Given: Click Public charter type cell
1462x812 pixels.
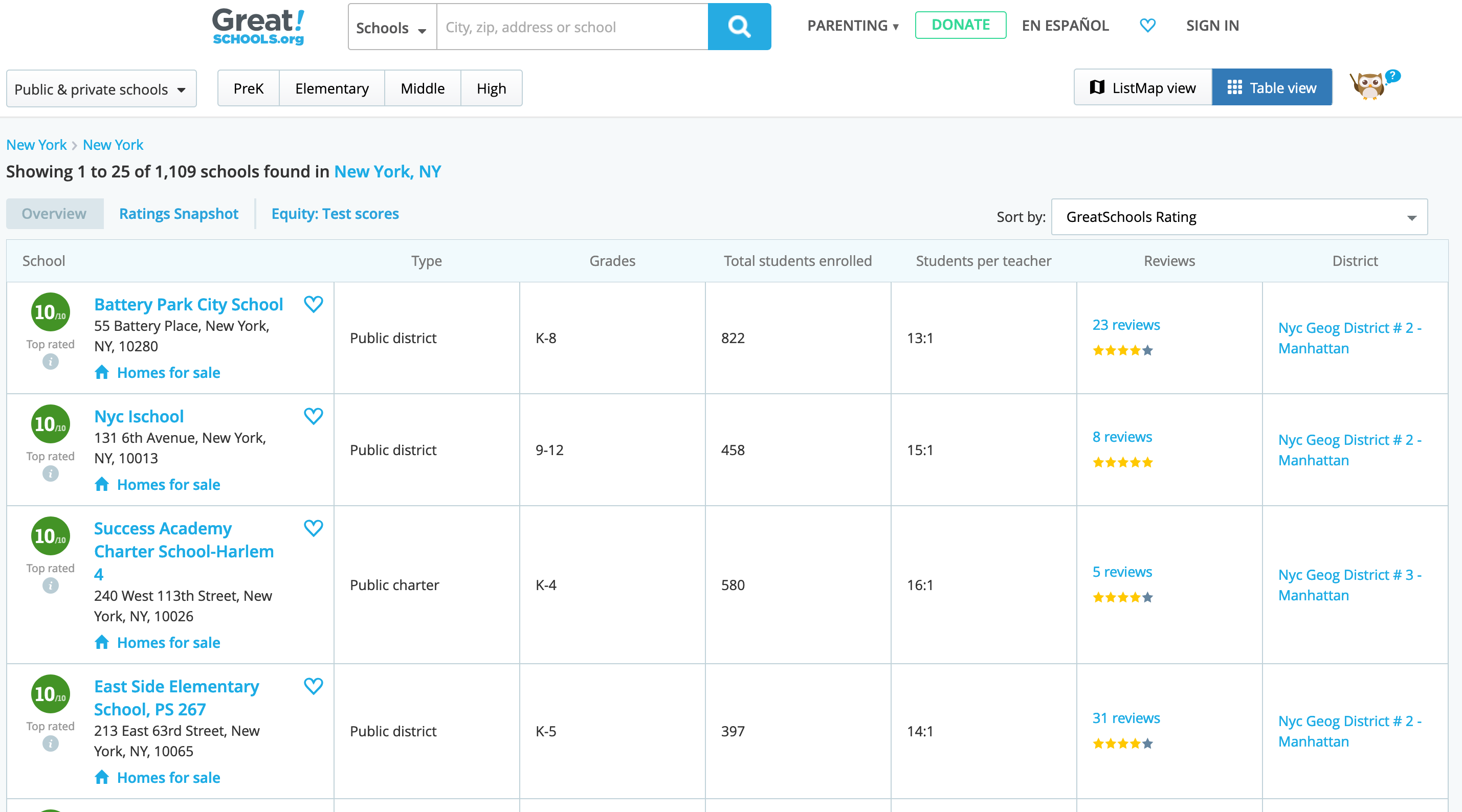Looking at the screenshot, I should (x=427, y=585).
